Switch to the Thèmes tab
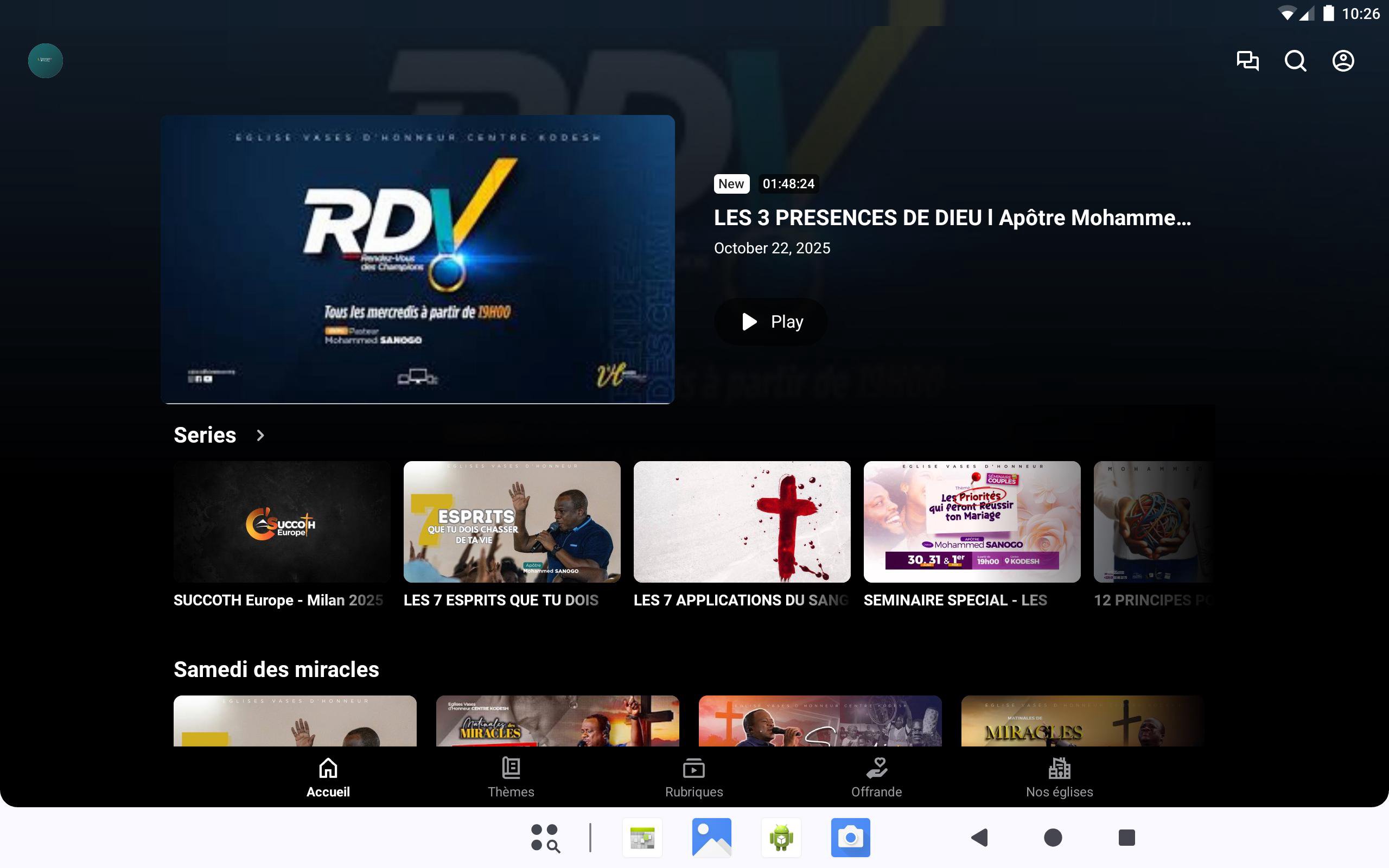 (511, 777)
